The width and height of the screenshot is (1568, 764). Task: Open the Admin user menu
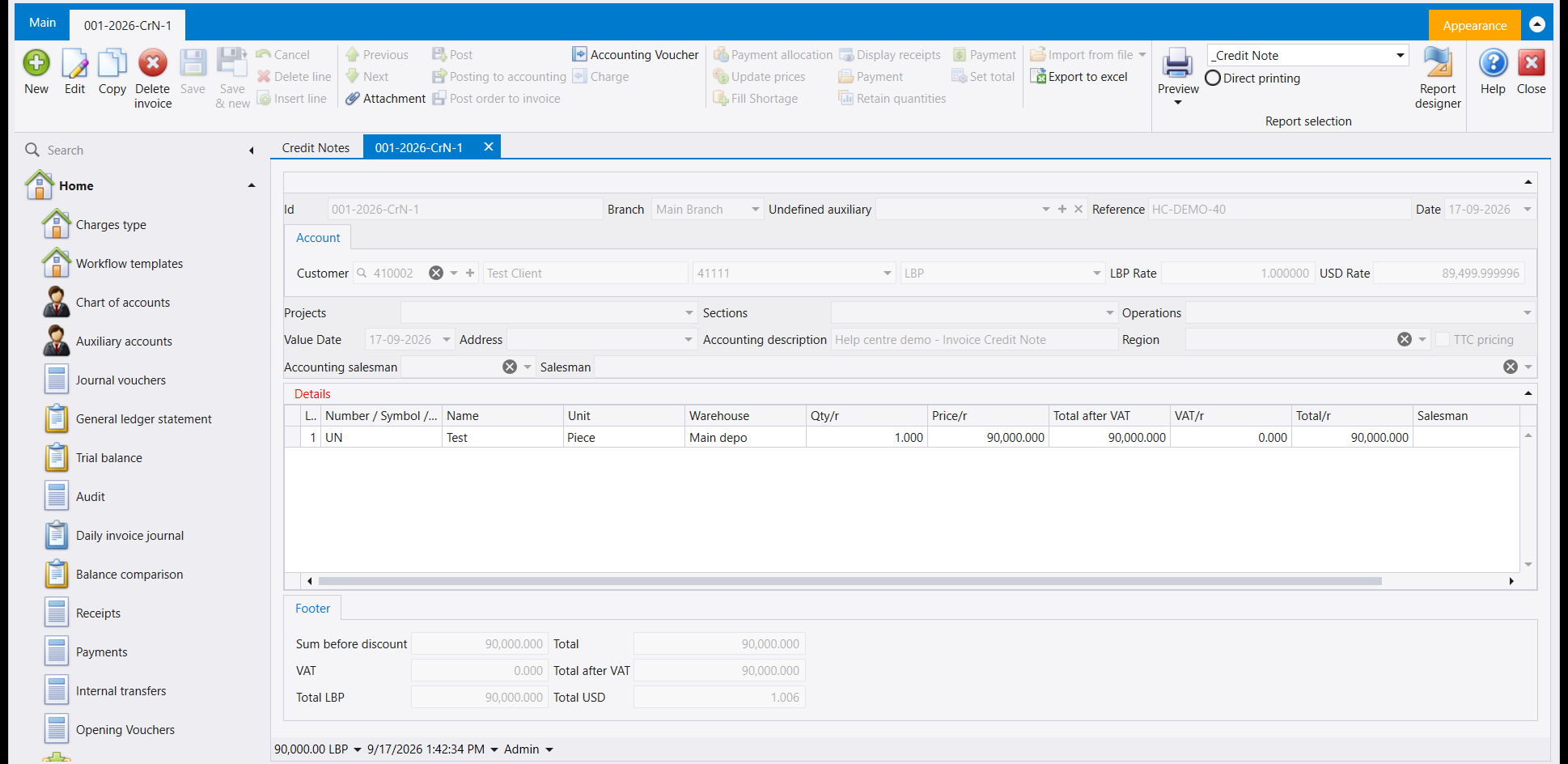528,749
